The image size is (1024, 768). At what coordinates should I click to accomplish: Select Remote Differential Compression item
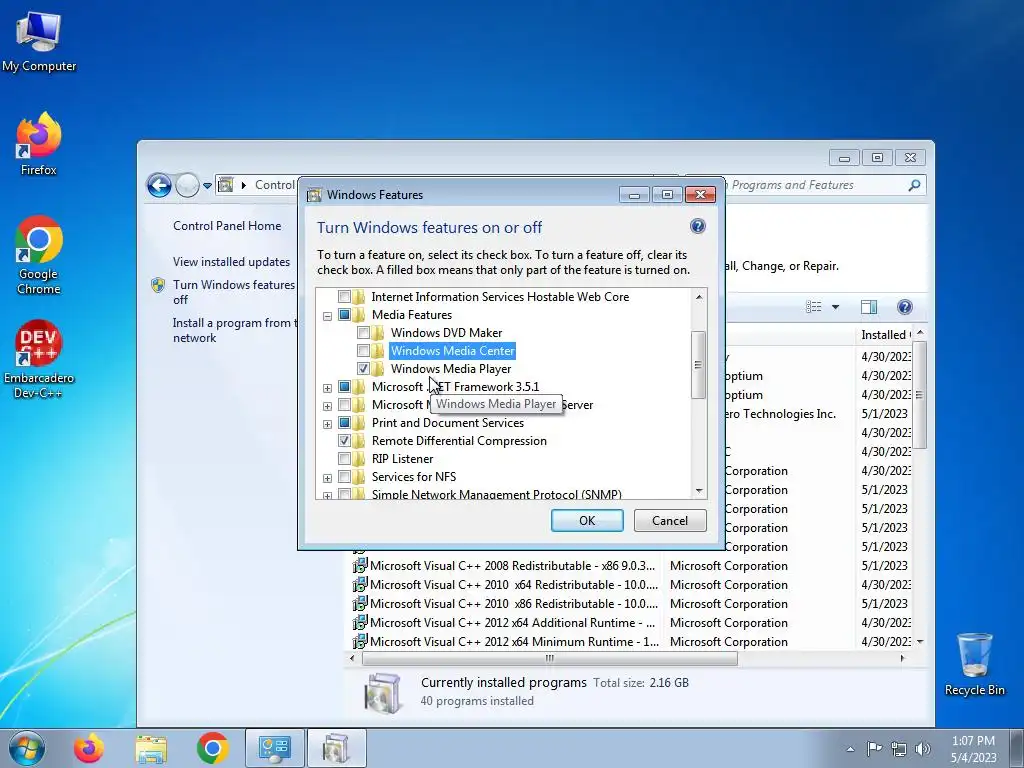(459, 441)
